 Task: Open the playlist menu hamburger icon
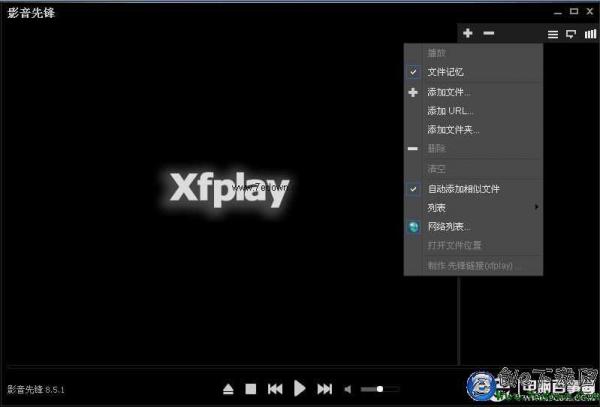(553, 34)
